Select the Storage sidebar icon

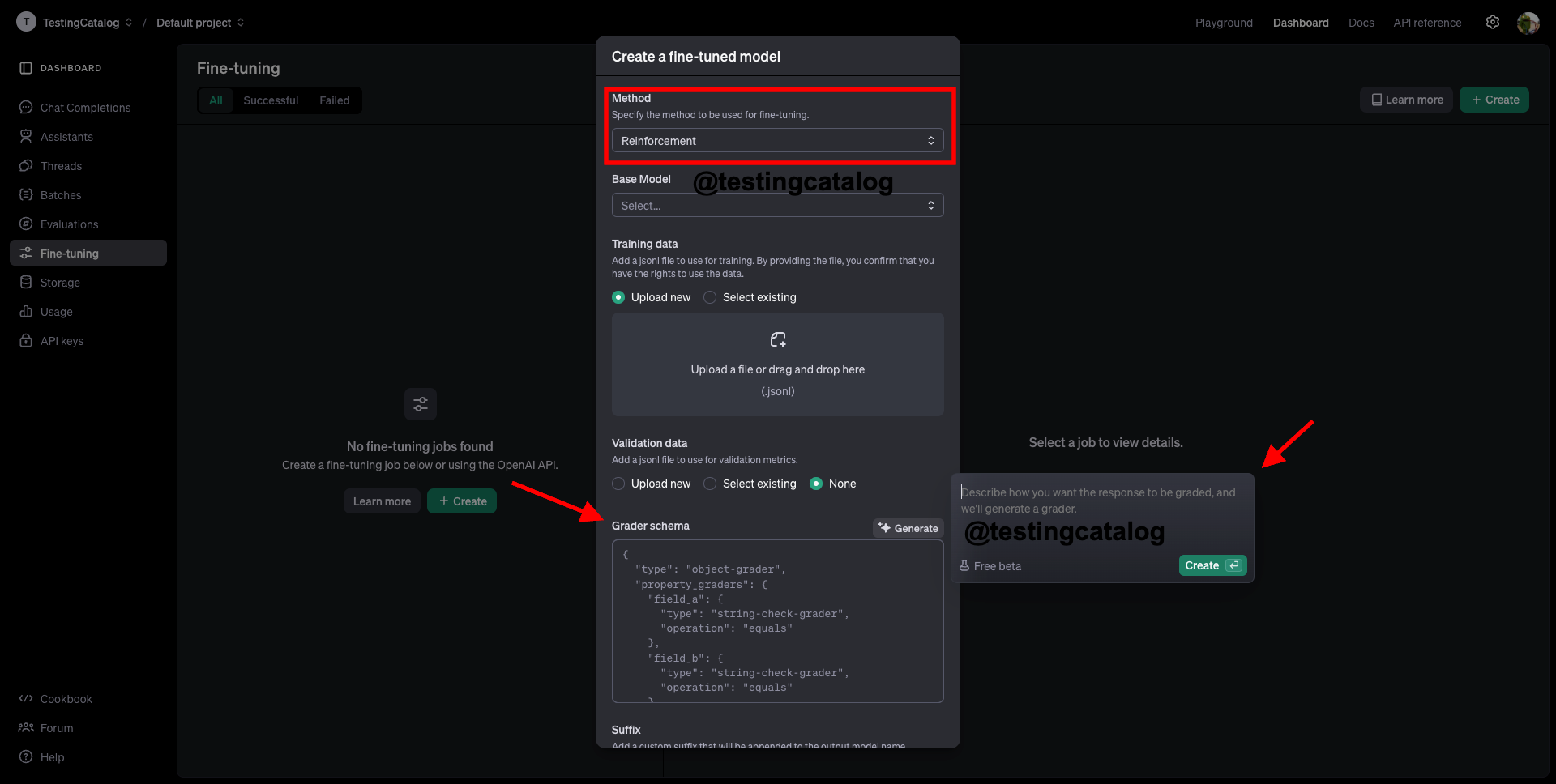27,282
